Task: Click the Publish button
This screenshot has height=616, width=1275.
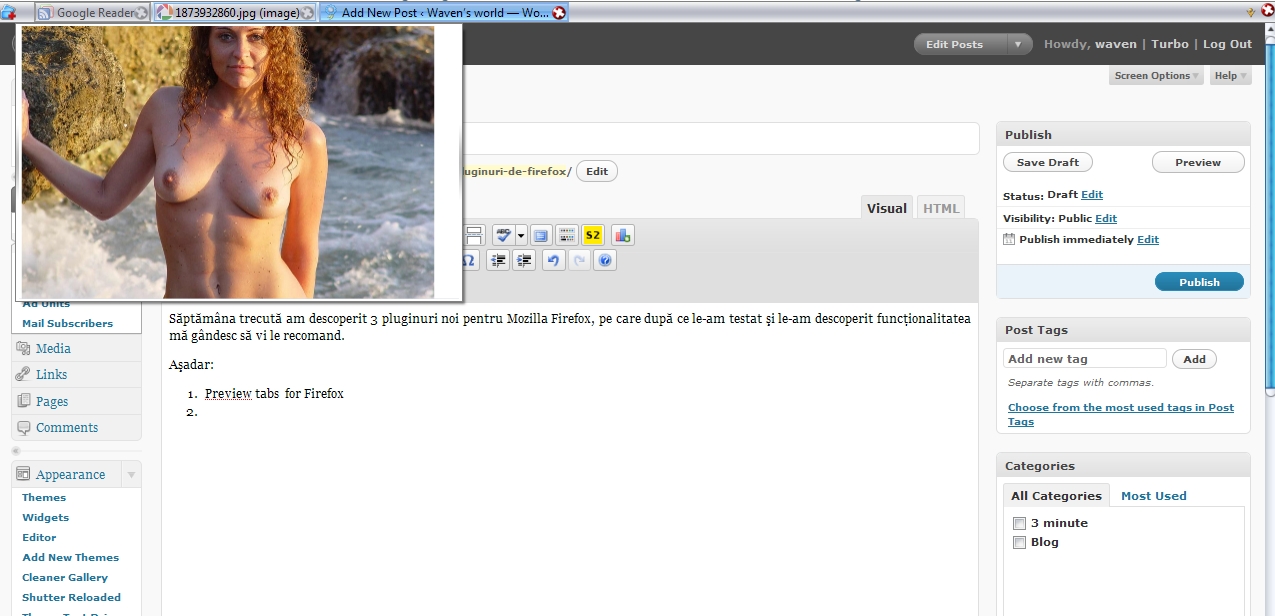Action: pyautogui.click(x=1199, y=282)
